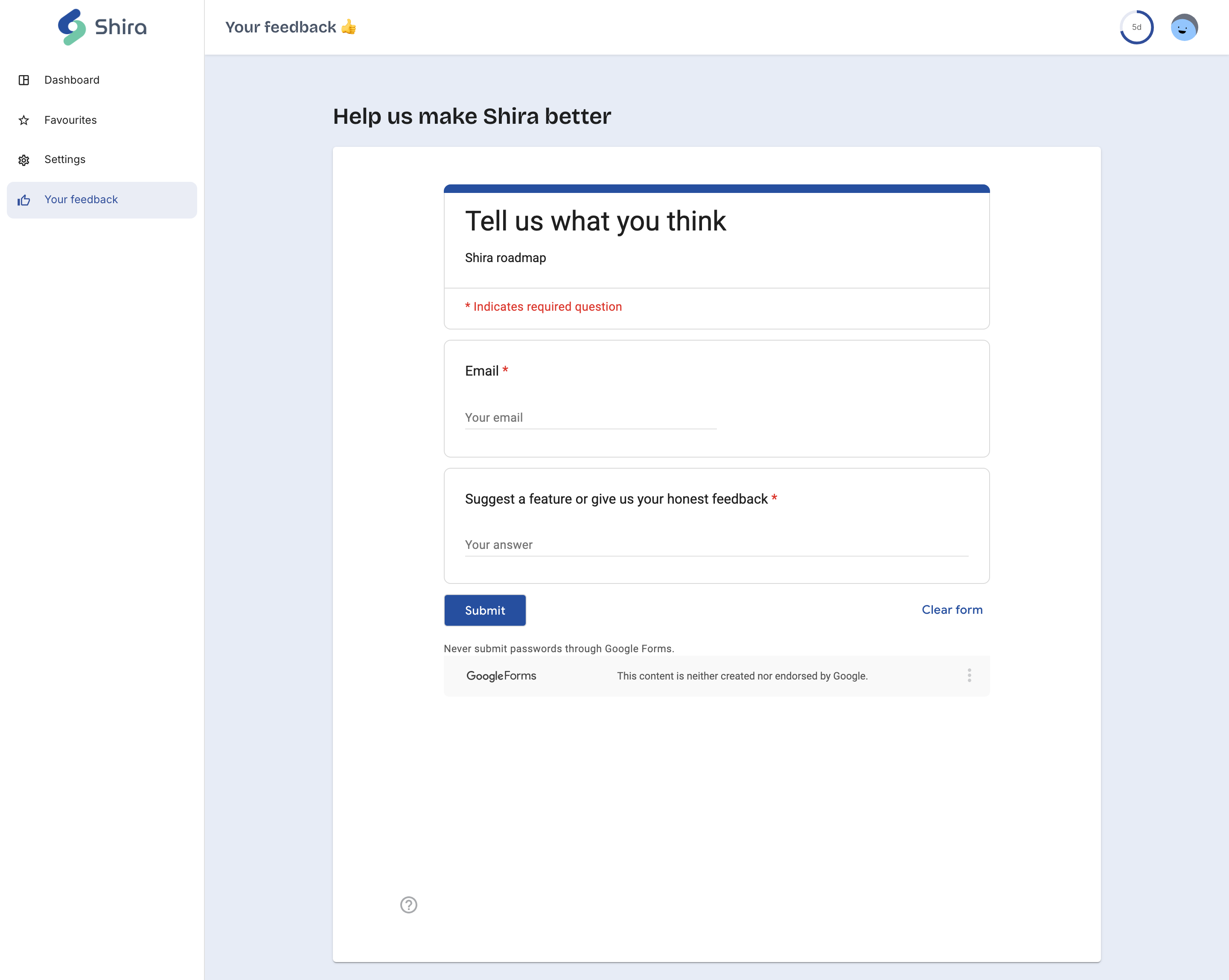Click the Email question label

click(x=486, y=371)
